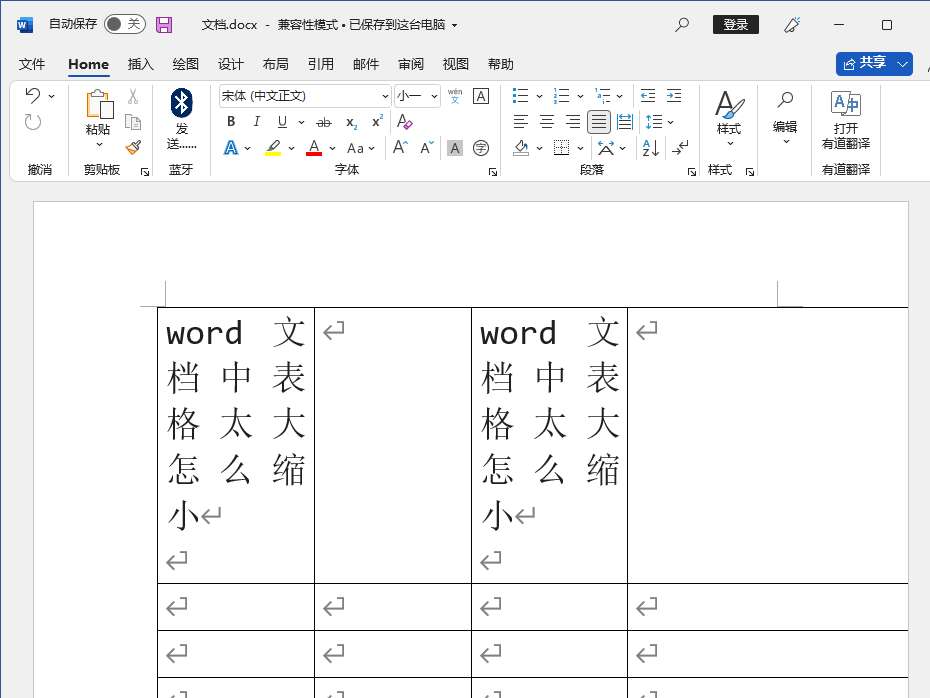Click the 共享 share button
Image resolution: width=930 pixels, height=698 pixels.
tap(865, 63)
